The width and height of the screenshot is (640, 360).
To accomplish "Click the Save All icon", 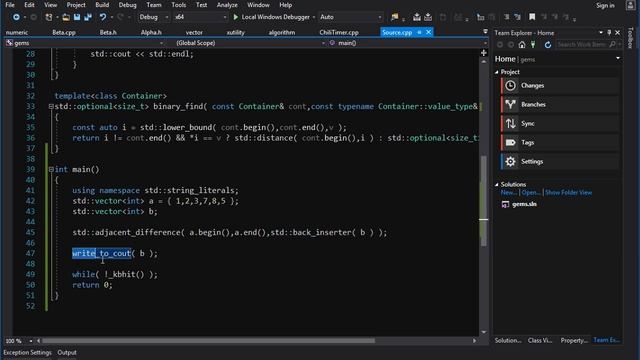I will point(88,17).
